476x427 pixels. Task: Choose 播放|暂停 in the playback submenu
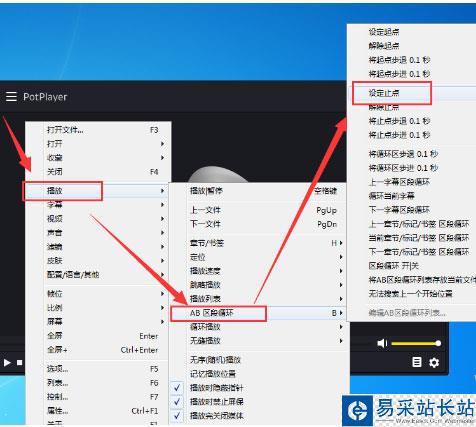point(258,191)
